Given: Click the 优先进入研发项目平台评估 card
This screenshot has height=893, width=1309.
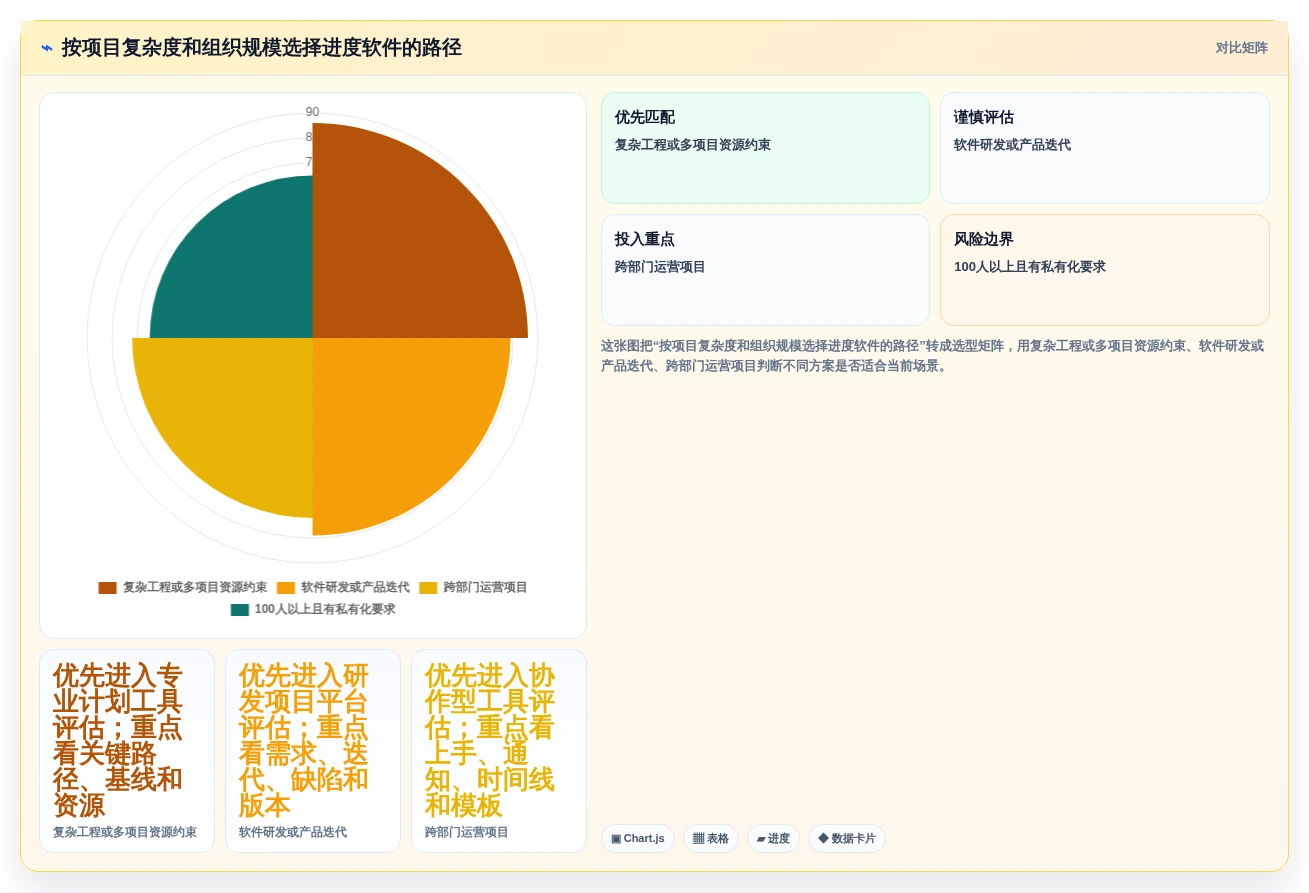Looking at the screenshot, I should click(x=313, y=751).
